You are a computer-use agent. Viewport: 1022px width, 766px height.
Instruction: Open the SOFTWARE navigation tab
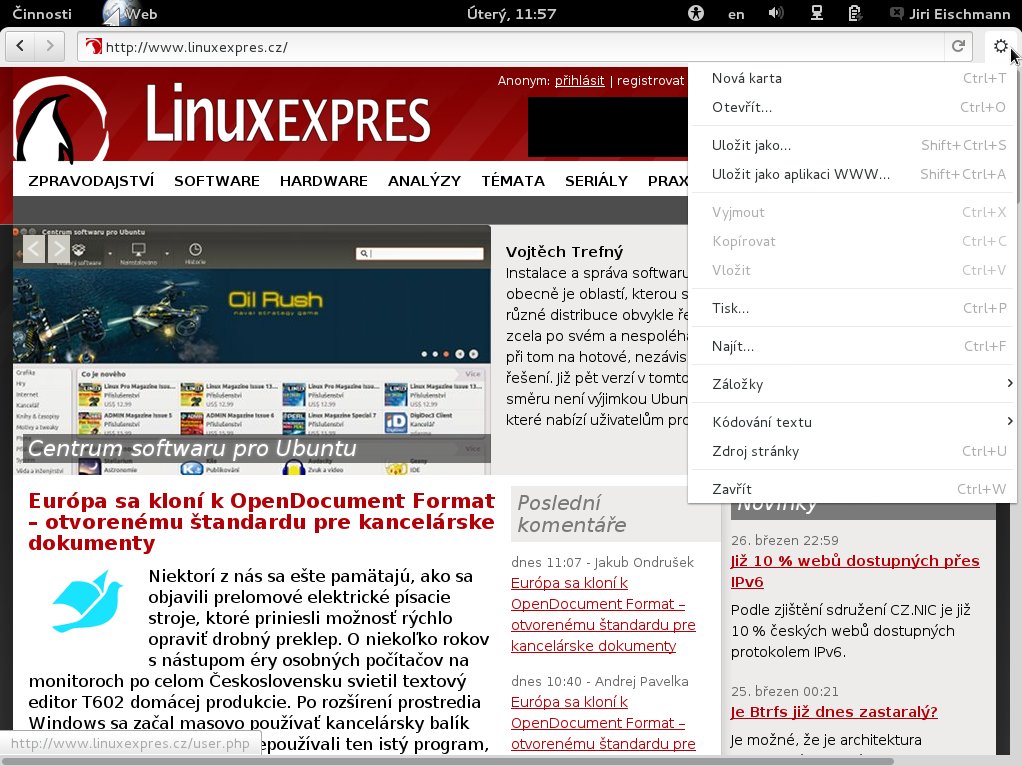[x=216, y=181]
